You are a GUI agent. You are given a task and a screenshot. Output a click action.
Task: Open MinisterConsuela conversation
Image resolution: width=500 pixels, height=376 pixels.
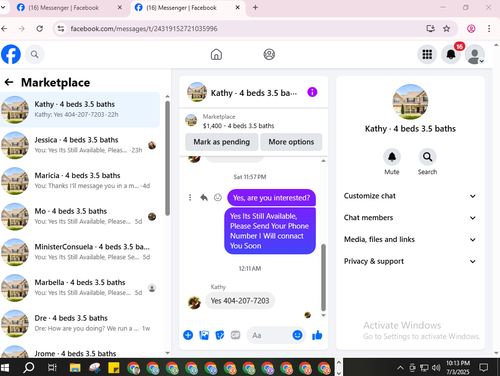tap(80, 252)
